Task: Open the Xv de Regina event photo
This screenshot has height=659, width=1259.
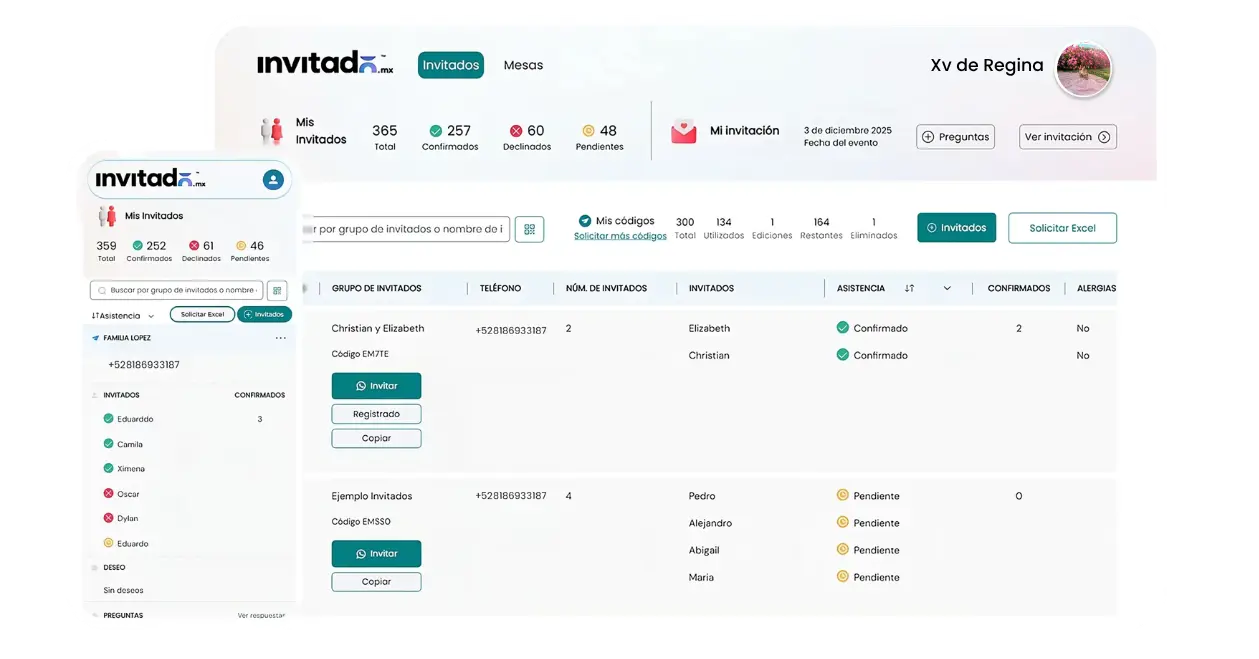Action: click(1084, 70)
